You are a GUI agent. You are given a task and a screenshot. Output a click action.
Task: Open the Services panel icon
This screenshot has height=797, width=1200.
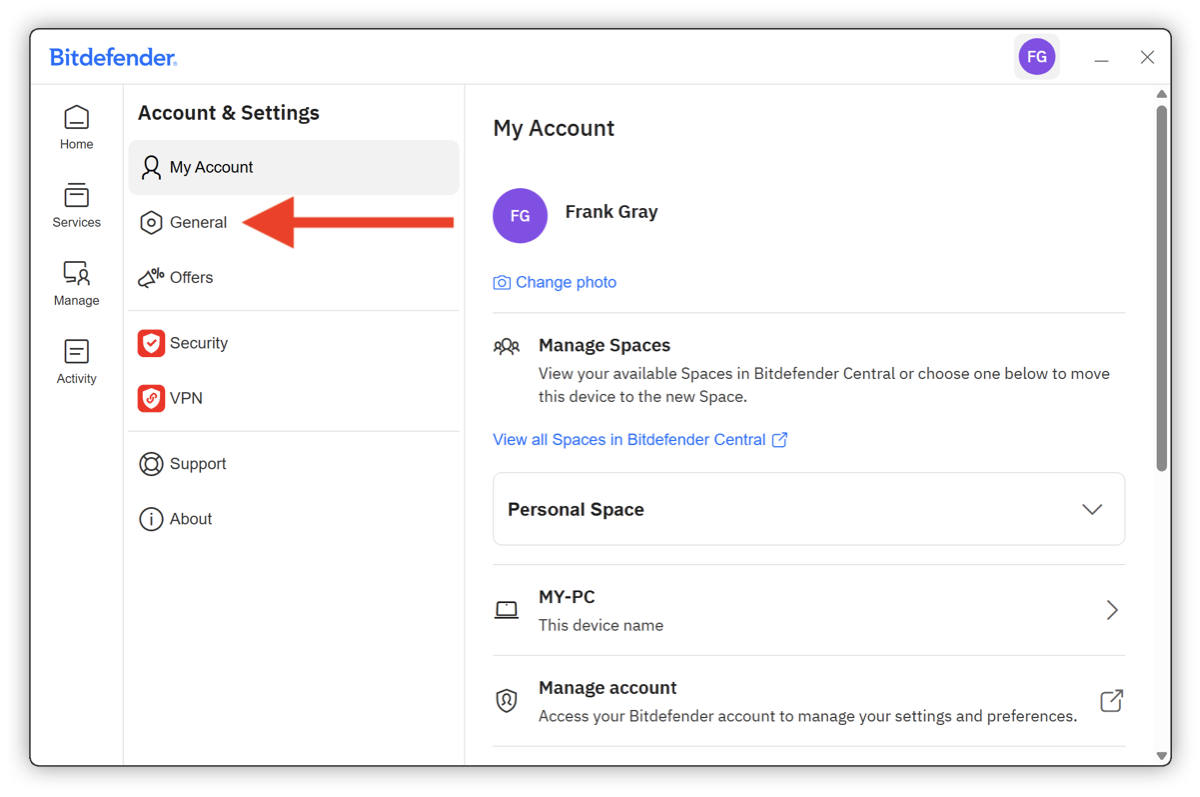(76, 195)
